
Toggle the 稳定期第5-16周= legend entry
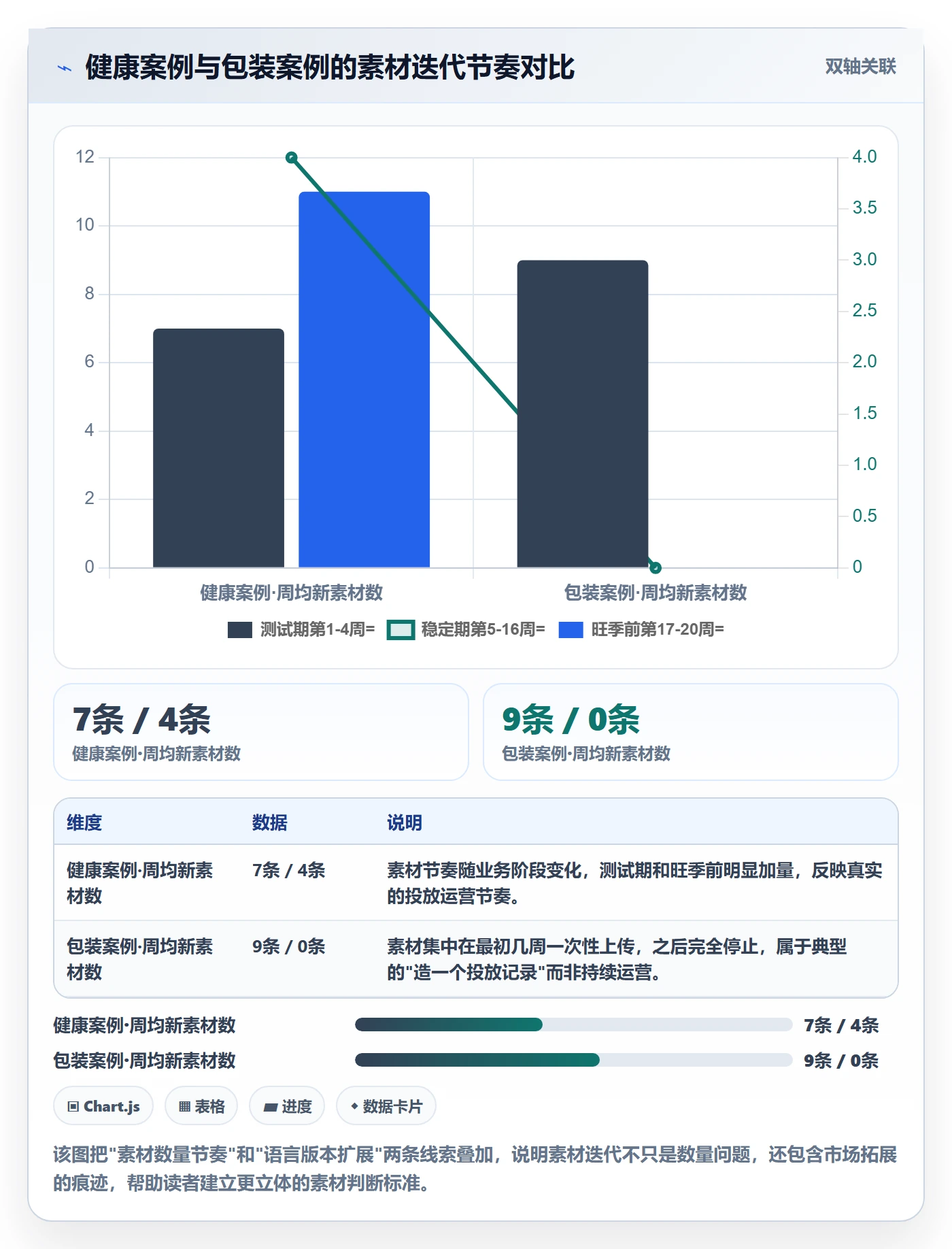click(x=466, y=629)
